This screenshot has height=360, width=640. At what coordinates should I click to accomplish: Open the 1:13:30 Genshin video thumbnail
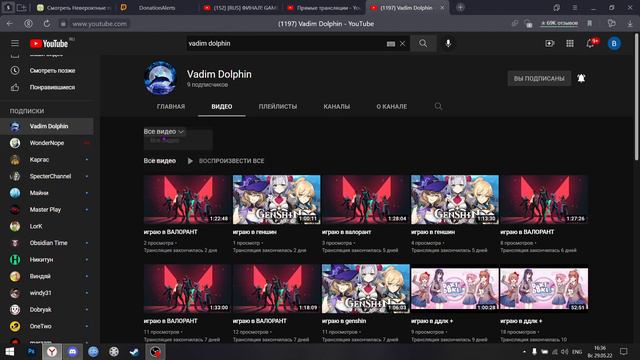tap(455, 200)
